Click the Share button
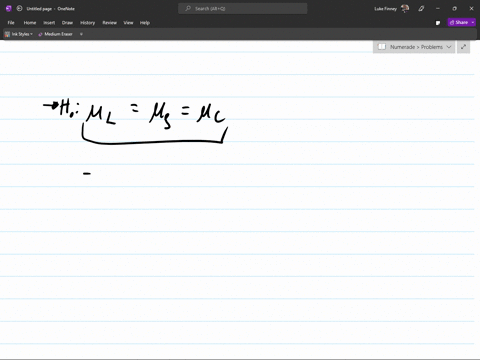This screenshot has width=480, height=360. (459, 22)
